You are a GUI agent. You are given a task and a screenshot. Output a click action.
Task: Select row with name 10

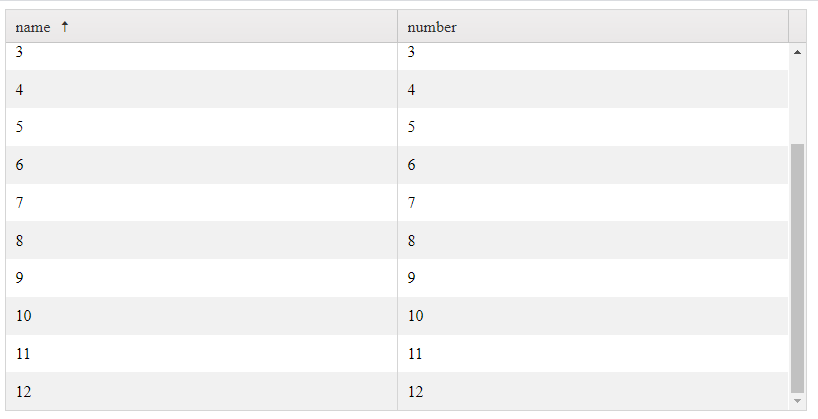[200, 316]
